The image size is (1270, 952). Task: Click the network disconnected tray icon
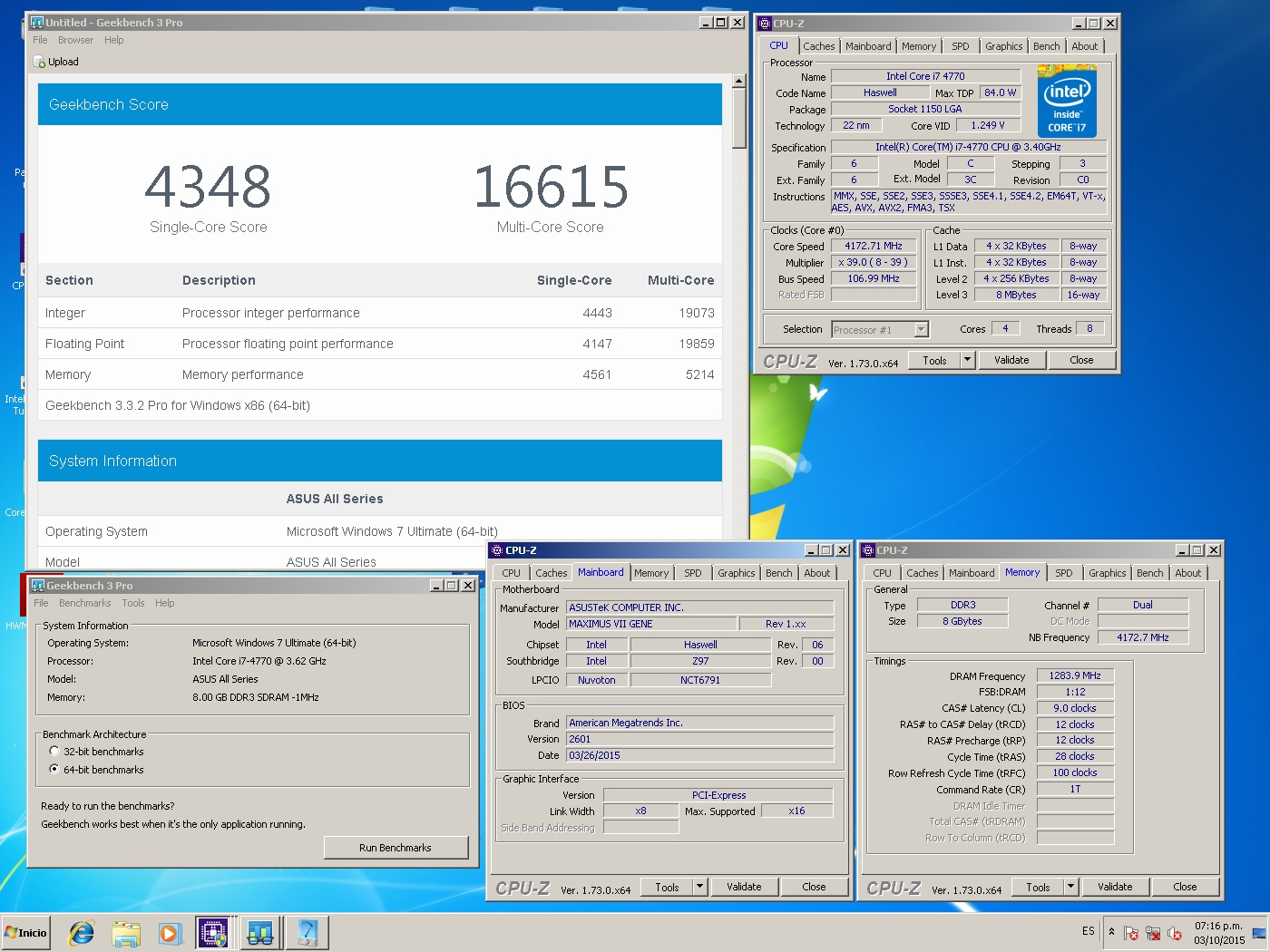tap(1153, 933)
